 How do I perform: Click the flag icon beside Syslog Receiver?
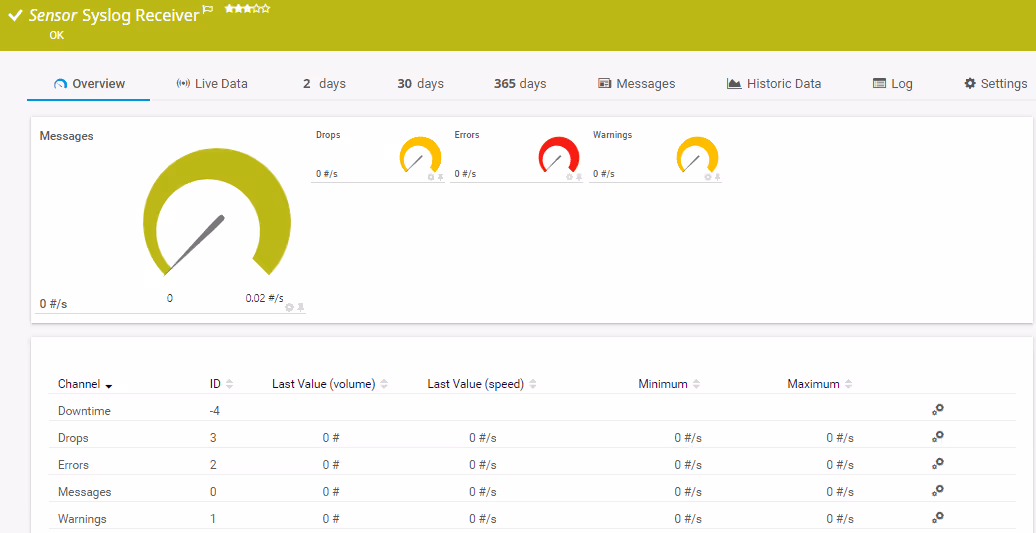coord(208,9)
